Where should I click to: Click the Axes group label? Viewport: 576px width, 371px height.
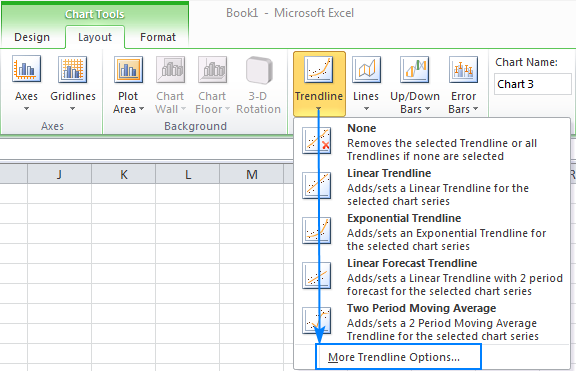pos(52,126)
